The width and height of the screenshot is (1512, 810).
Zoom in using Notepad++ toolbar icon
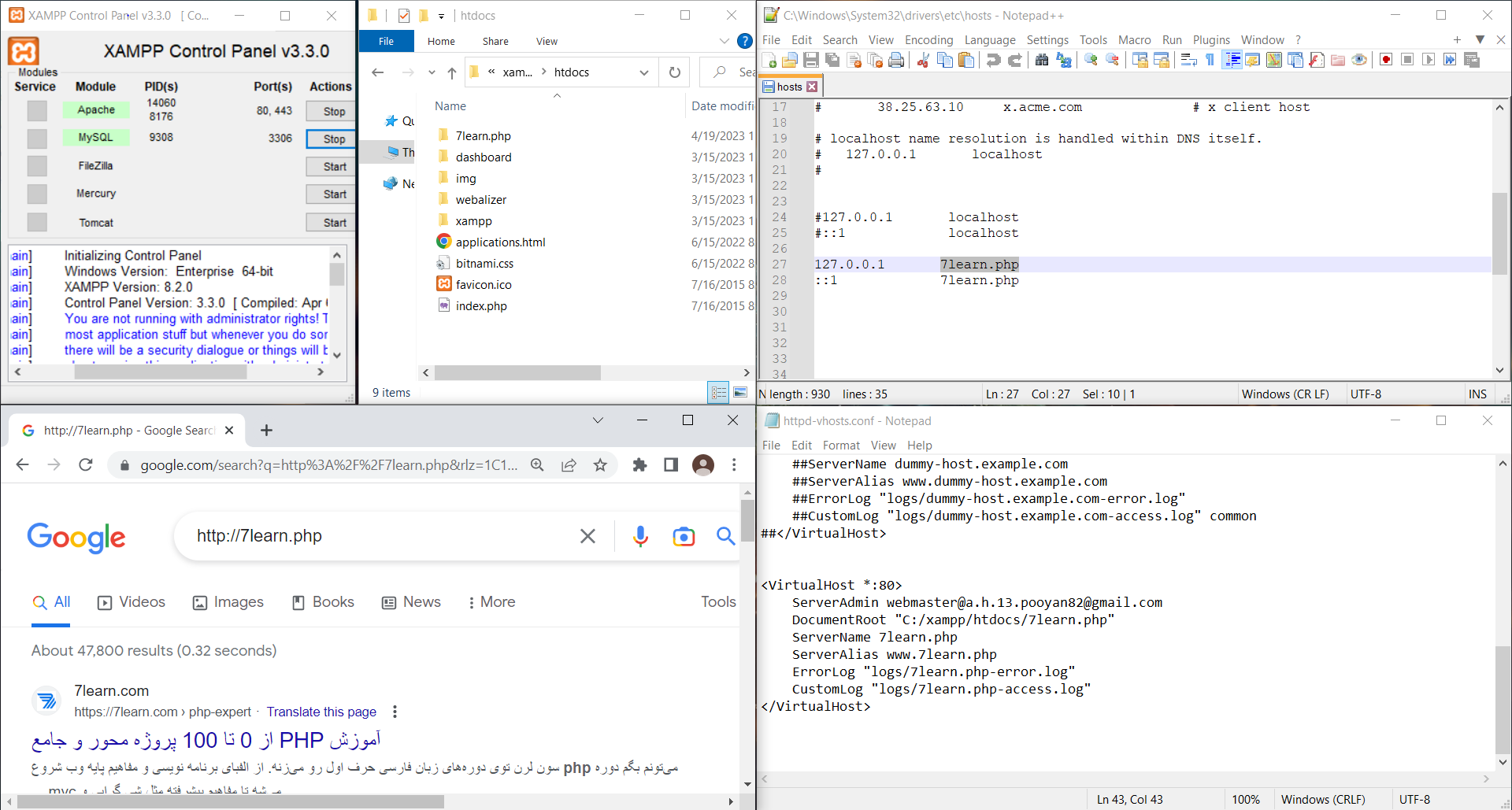pos(1091,60)
